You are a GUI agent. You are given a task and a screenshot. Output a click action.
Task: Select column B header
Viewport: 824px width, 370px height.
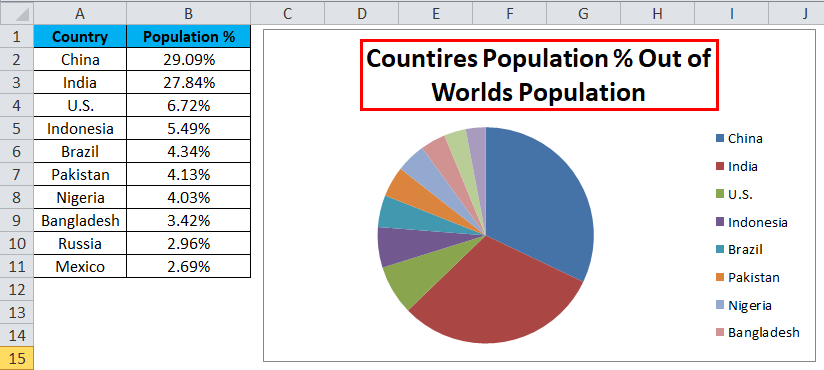pos(189,13)
